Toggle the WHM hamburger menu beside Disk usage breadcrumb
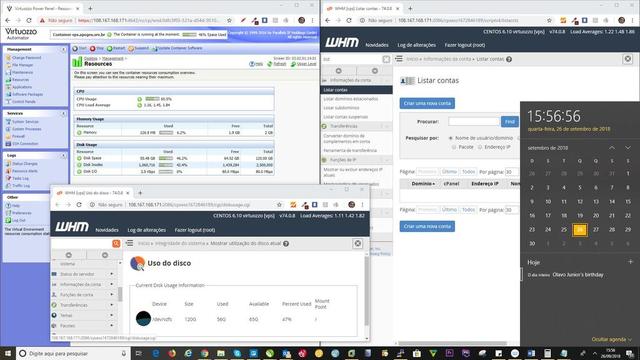This screenshot has height=360, width=640. click(x=129, y=243)
